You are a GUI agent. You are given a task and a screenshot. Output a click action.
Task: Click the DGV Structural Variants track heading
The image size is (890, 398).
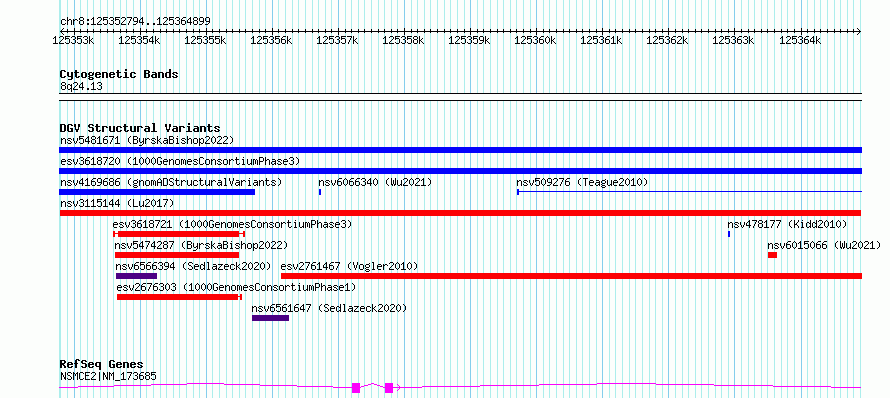140,128
